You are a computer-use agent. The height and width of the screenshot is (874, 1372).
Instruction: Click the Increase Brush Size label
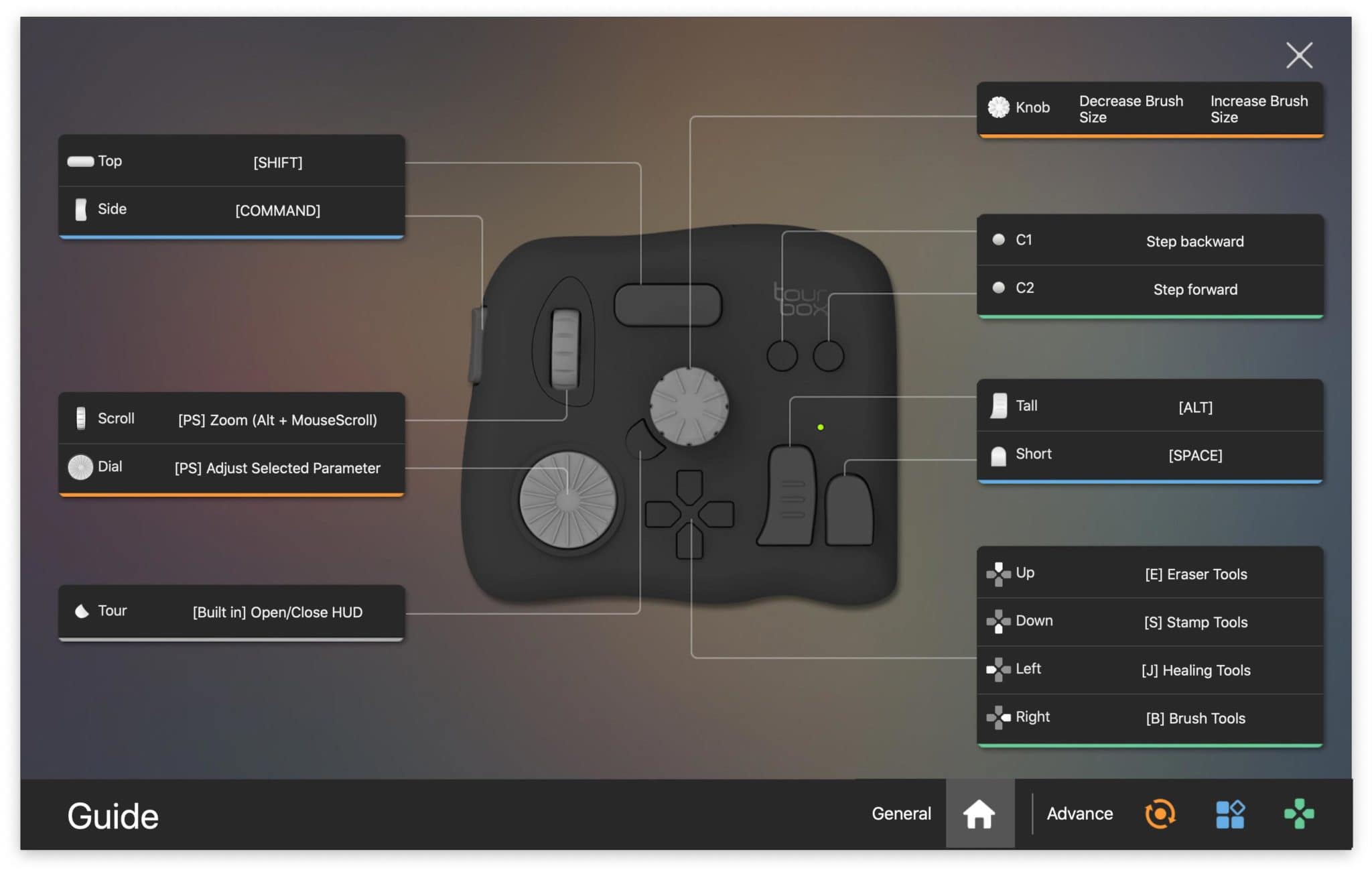click(1259, 109)
